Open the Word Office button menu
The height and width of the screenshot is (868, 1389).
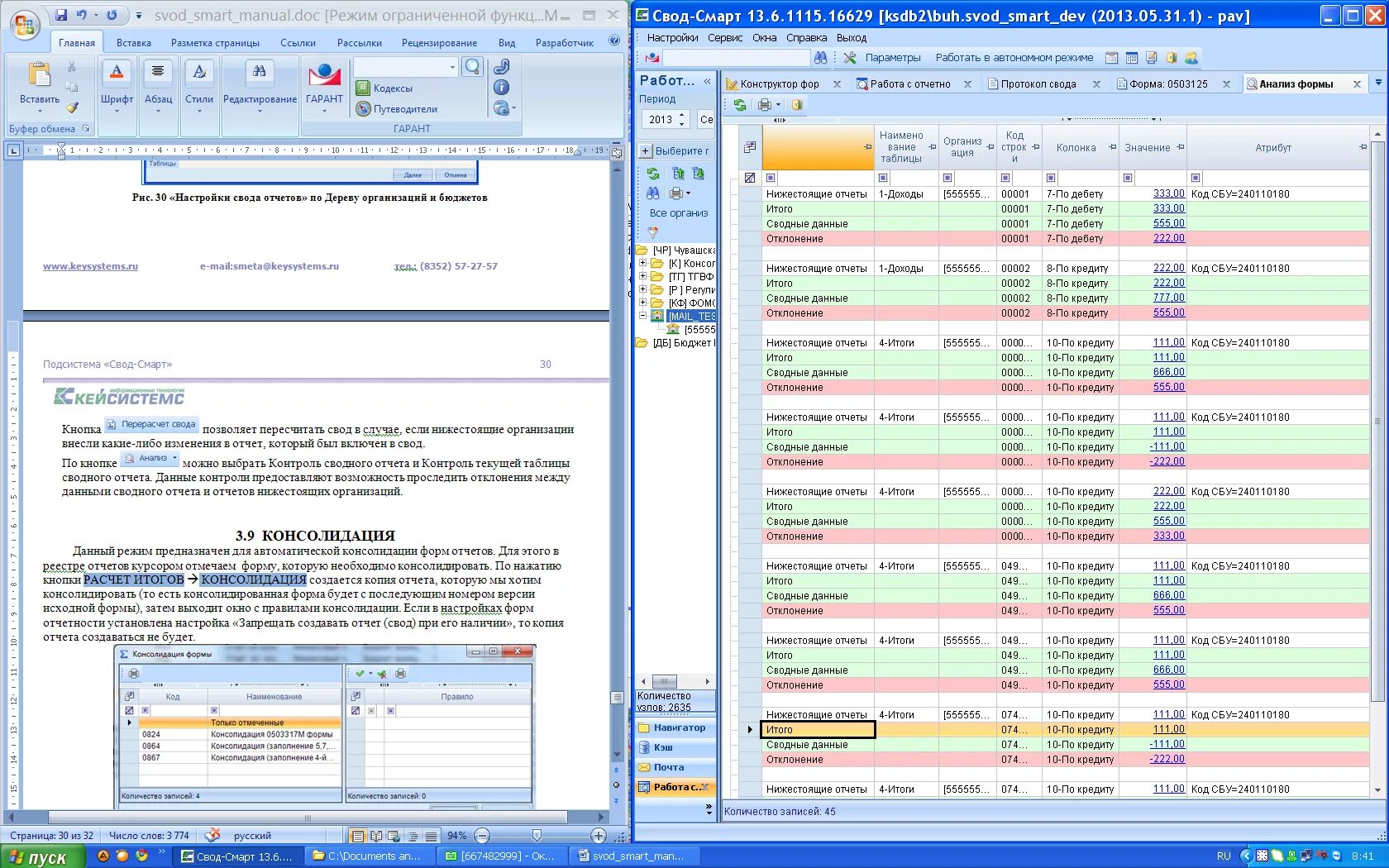pyautogui.click(x=25, y=24)
